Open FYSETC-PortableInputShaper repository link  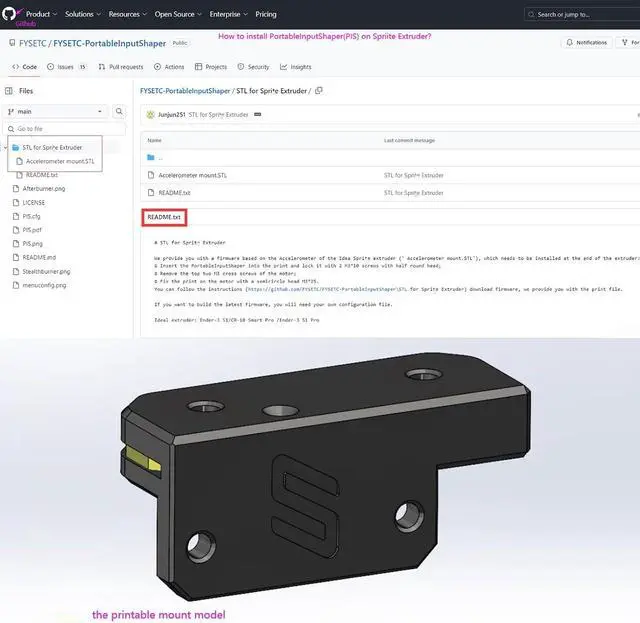109,43
